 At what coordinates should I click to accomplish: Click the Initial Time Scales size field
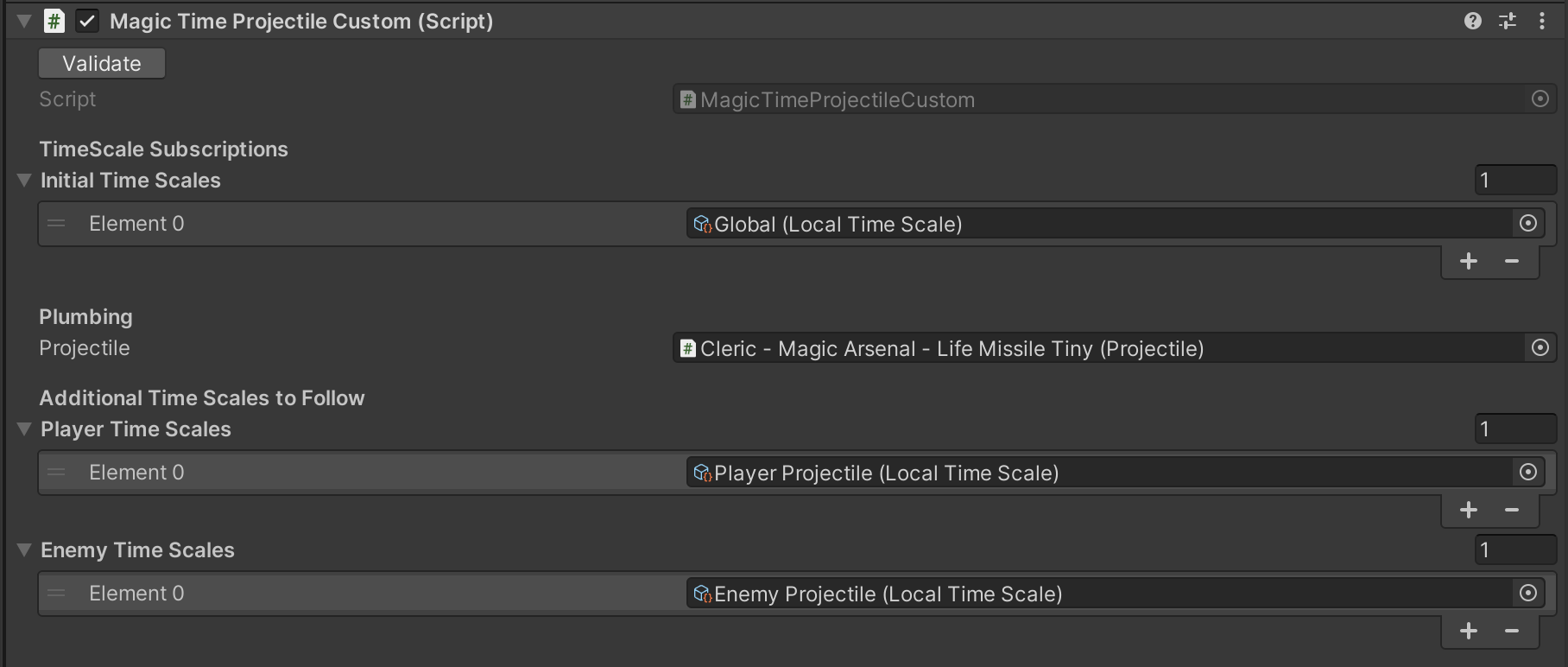pyautogui.click(x=1515, y=181)
